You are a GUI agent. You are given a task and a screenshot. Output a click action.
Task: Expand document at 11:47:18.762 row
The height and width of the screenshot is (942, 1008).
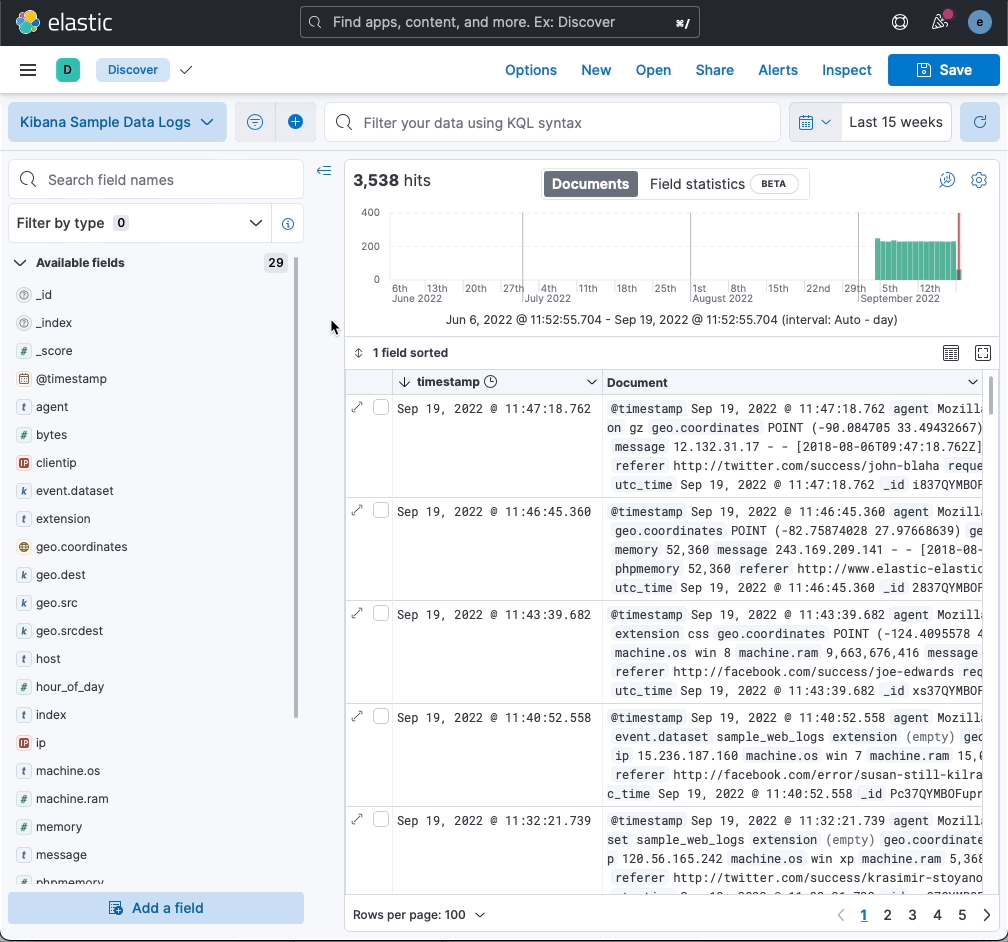pyautogui.click(x=357, y=407)
